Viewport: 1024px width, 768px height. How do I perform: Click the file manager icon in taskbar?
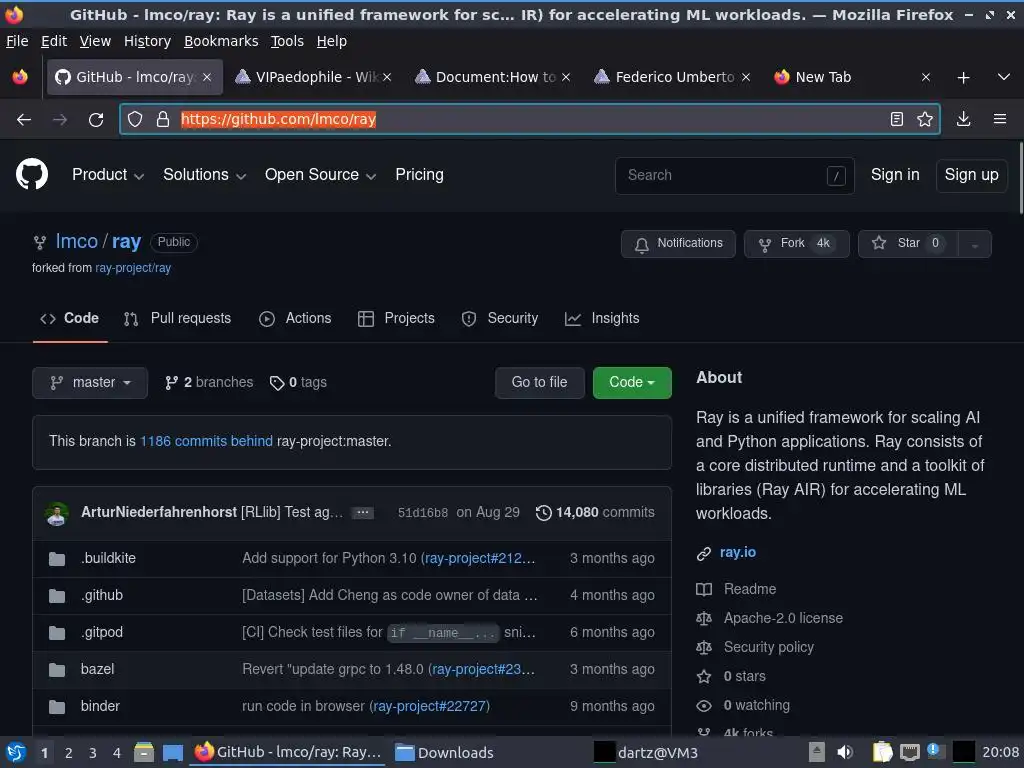tap(144, 752)
